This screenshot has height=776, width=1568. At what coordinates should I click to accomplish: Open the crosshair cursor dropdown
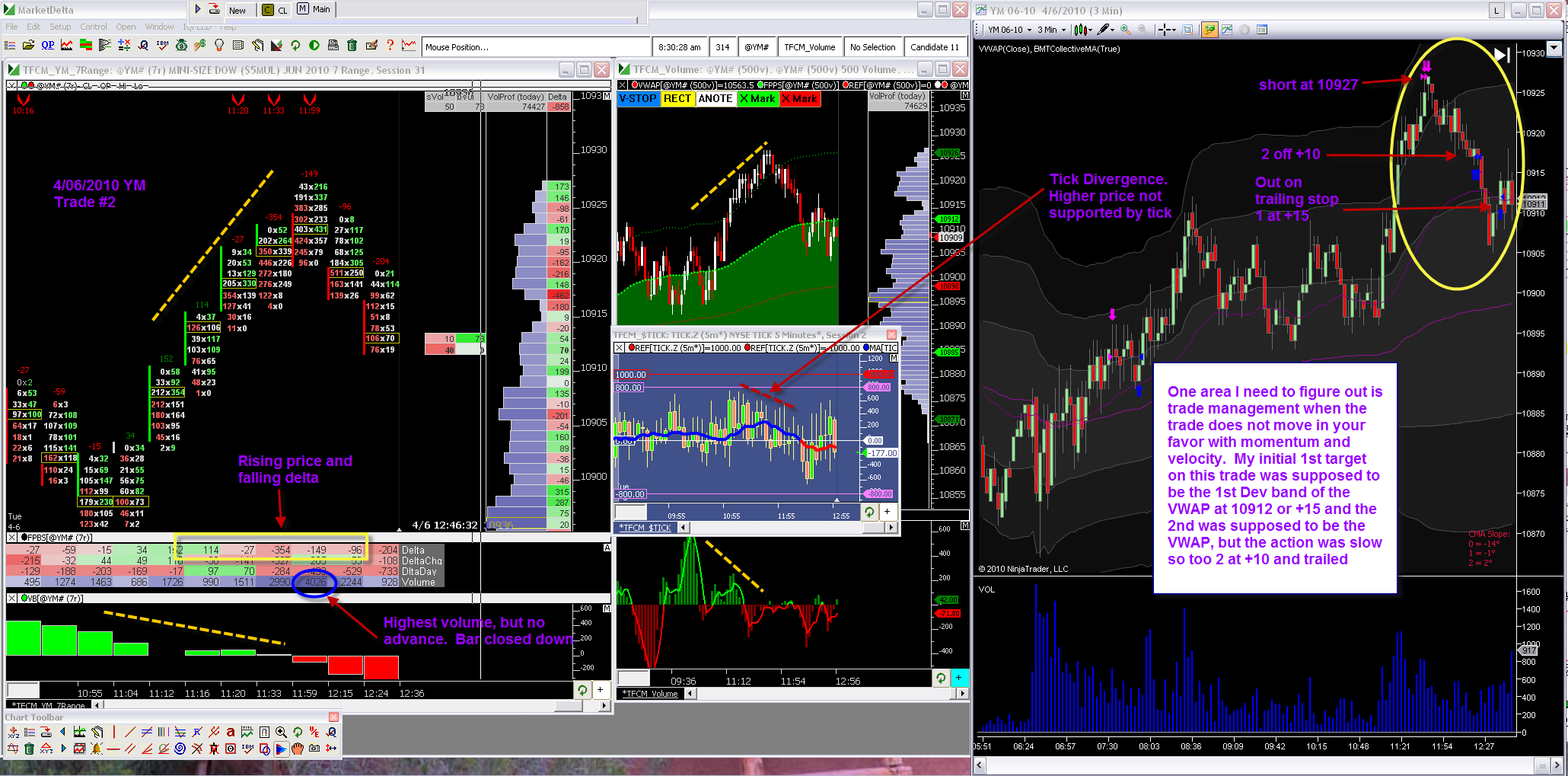click(1166, 30)
